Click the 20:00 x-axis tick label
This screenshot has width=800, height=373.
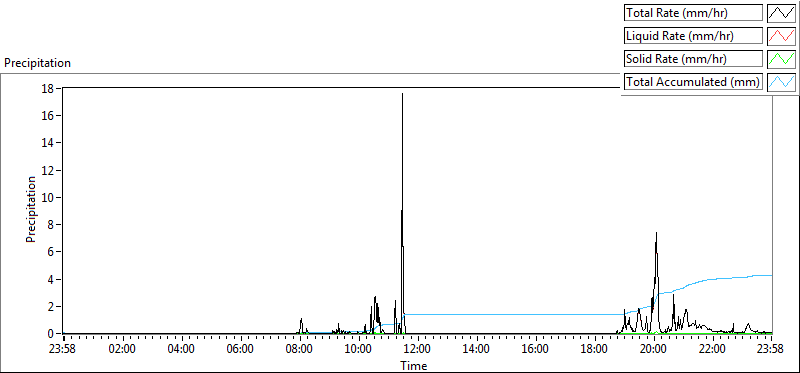pyautogui.click(x=654, y=350)
